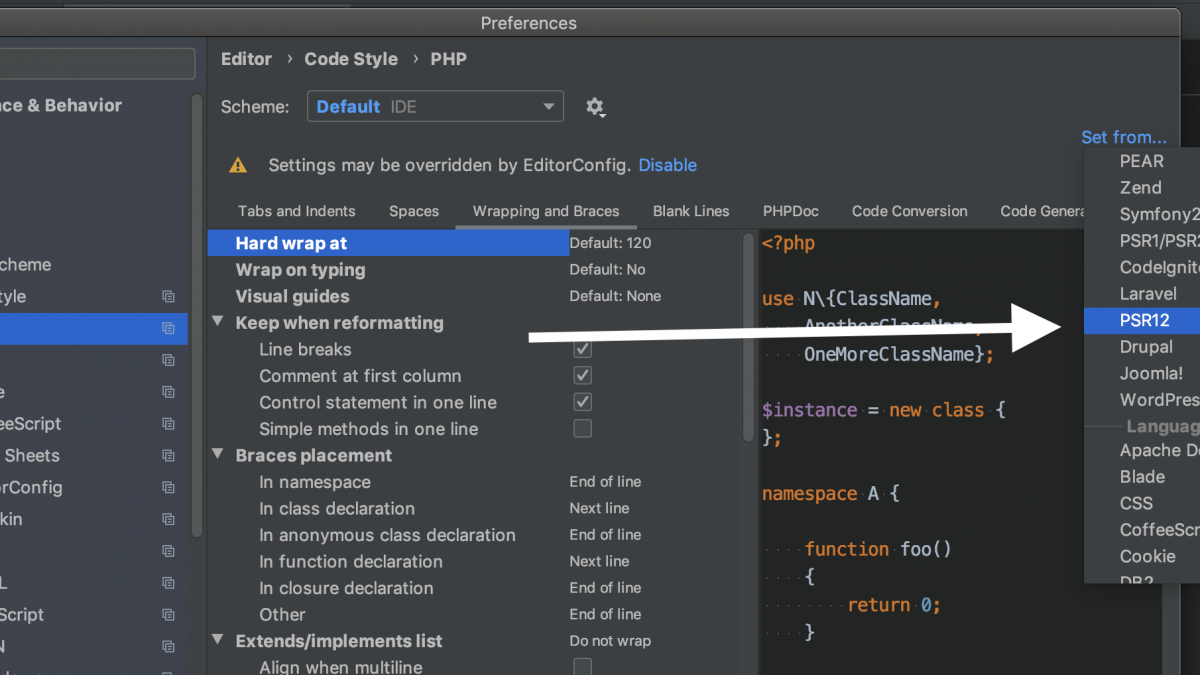This screenshot has width=1200, height=675.
Task: Click the Set from... link
Action: pos(1124,137)
